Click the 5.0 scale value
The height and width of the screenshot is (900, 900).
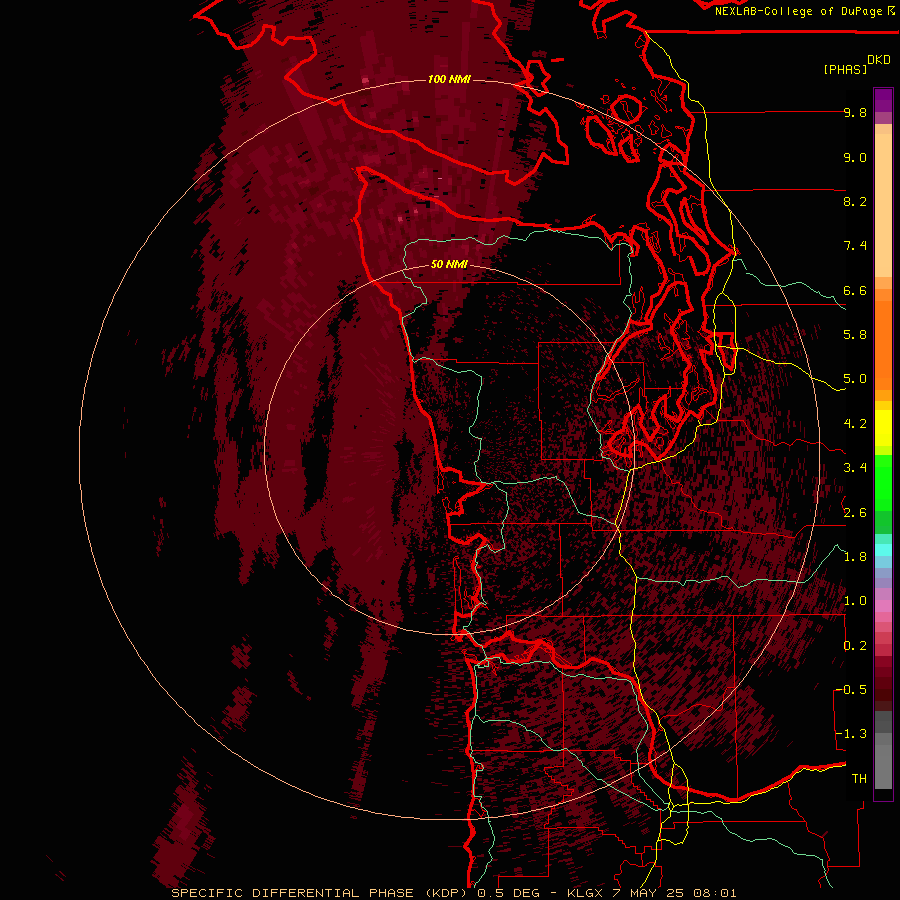(855, 379)
